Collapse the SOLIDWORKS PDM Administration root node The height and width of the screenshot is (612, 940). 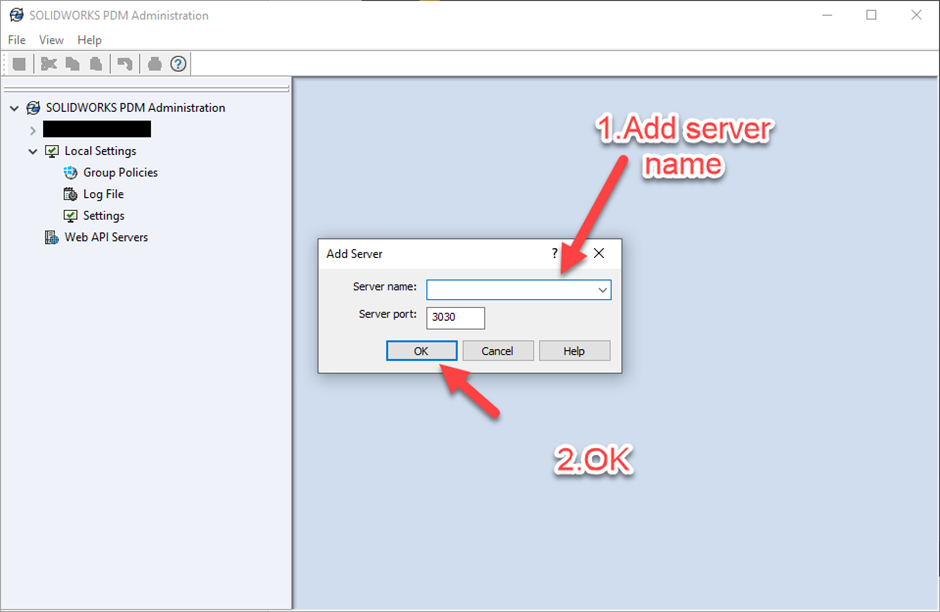point(14,108)
